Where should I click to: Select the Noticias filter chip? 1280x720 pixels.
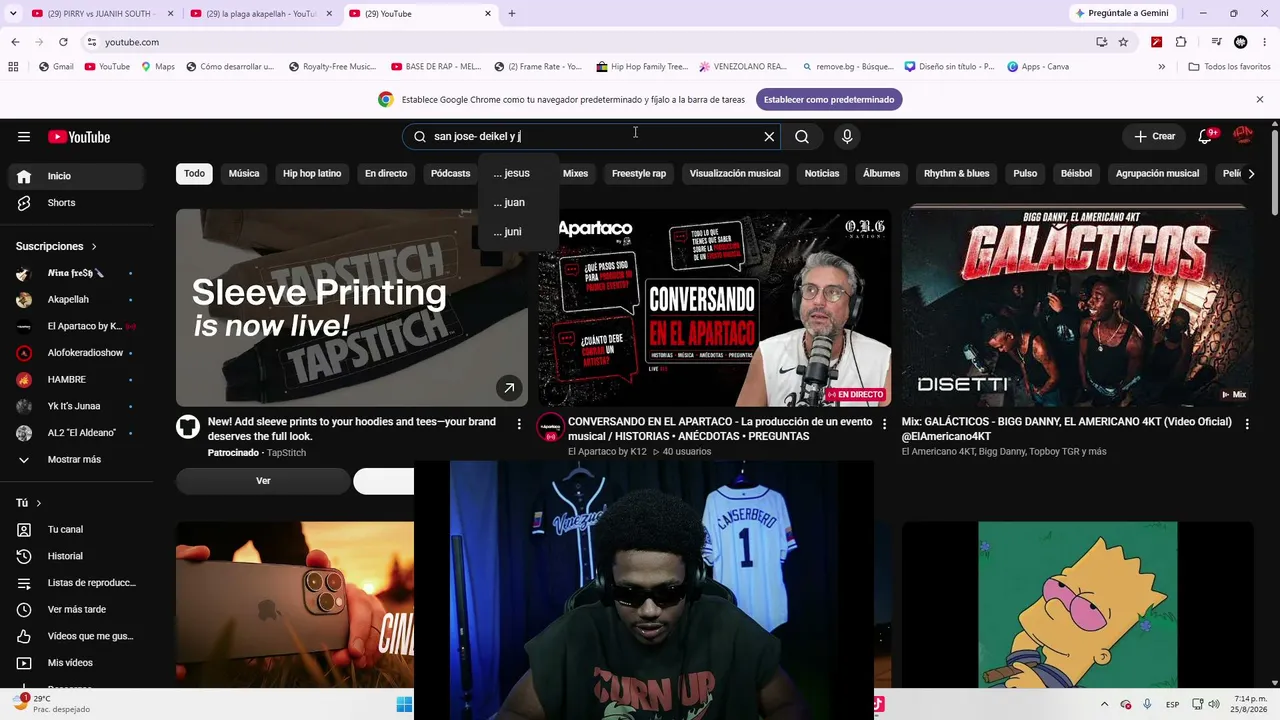pos(822,174)
